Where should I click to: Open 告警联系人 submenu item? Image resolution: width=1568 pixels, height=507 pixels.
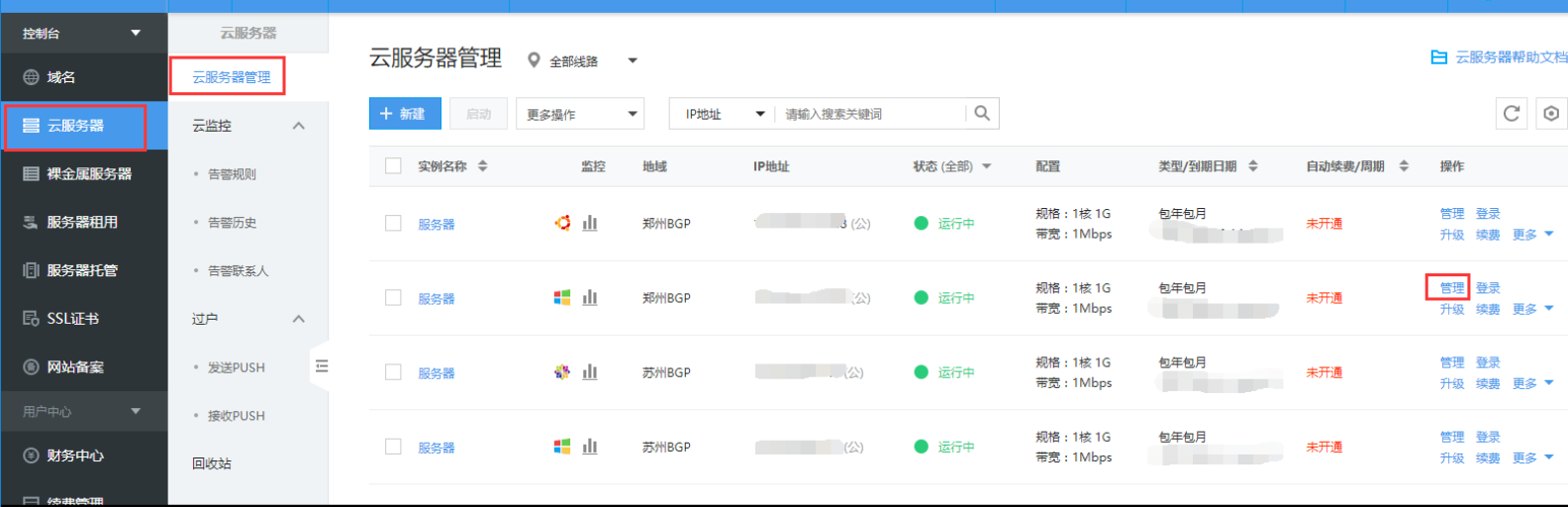(x=238, y=271)
